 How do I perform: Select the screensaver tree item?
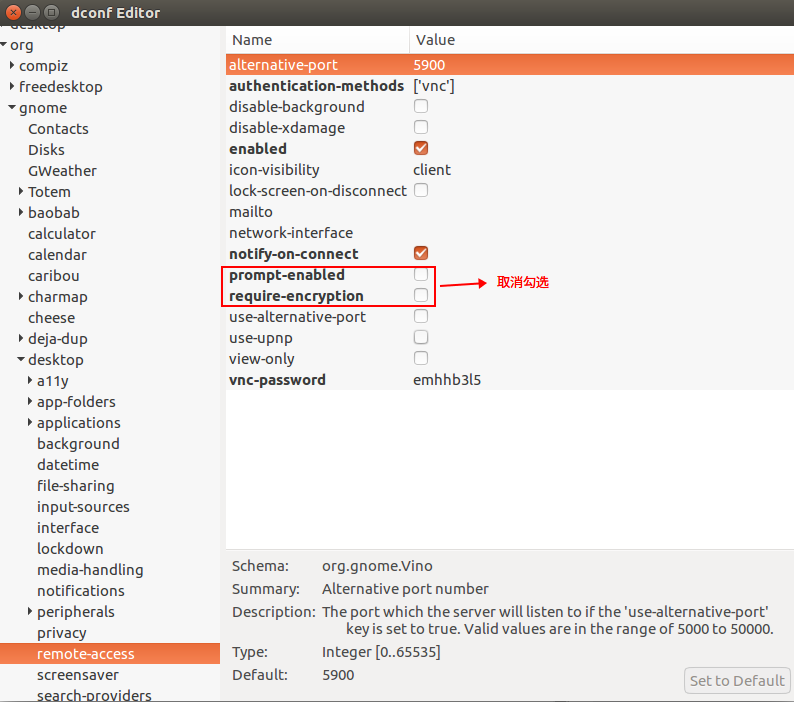[x=77, y=675]
